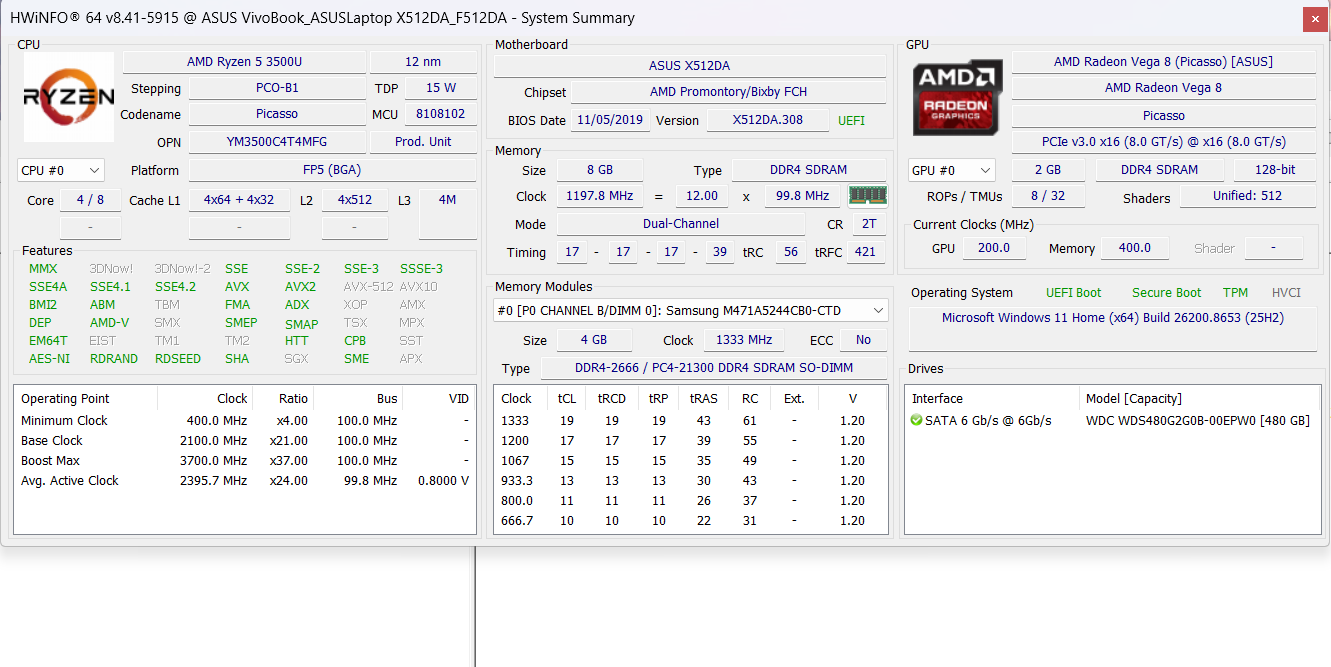
Task: Open the CPU #0 selector dropdown
Action: click(x=61, y=171)
